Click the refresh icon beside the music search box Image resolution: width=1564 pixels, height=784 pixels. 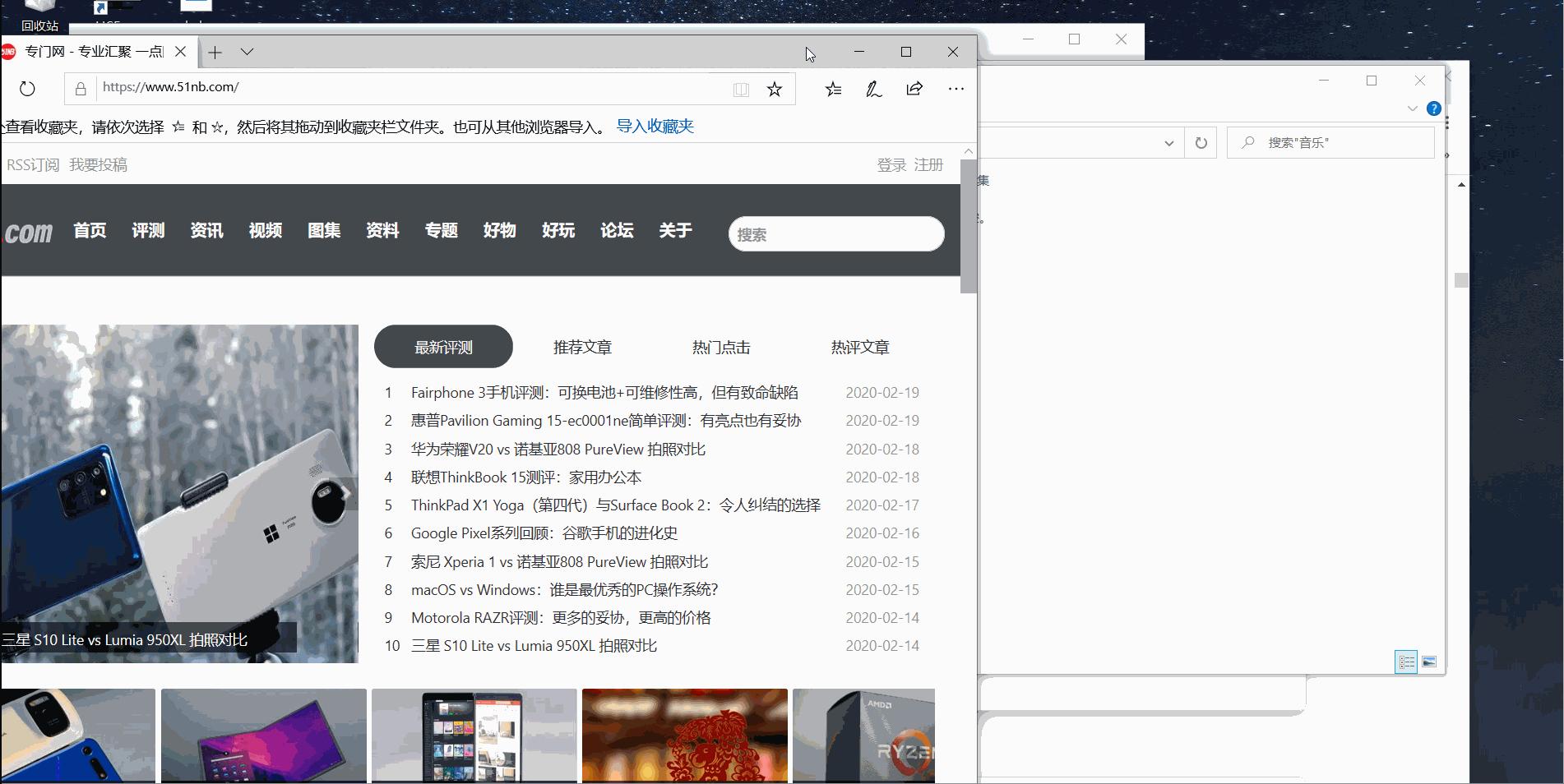pos(1201,142)
